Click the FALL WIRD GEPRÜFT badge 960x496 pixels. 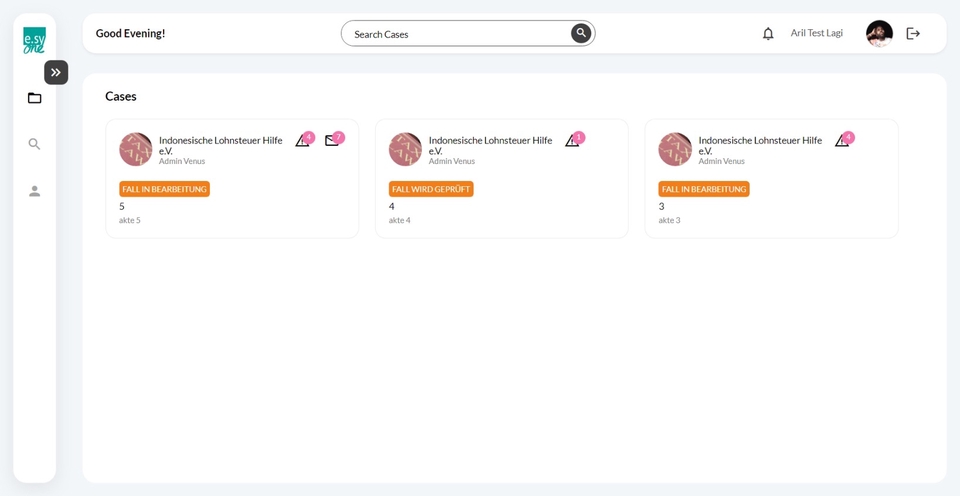tap(431, 189)
